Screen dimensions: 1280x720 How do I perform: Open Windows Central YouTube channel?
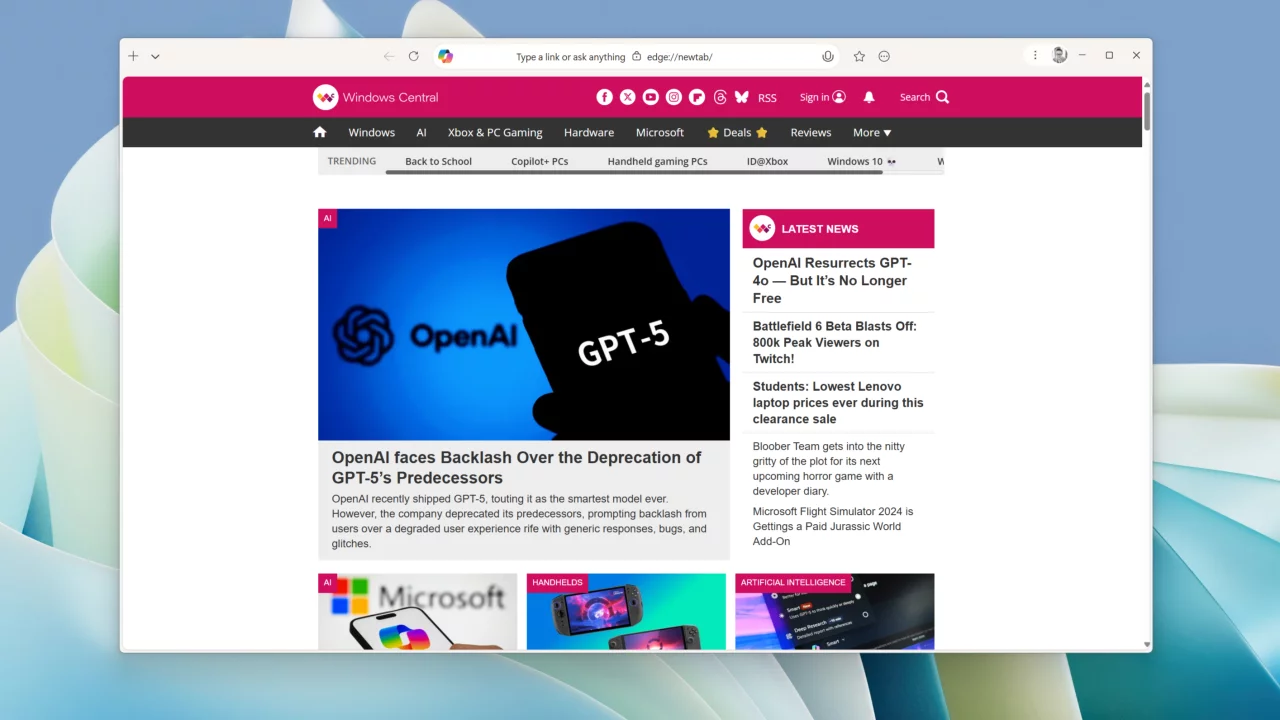click(650, 97)
